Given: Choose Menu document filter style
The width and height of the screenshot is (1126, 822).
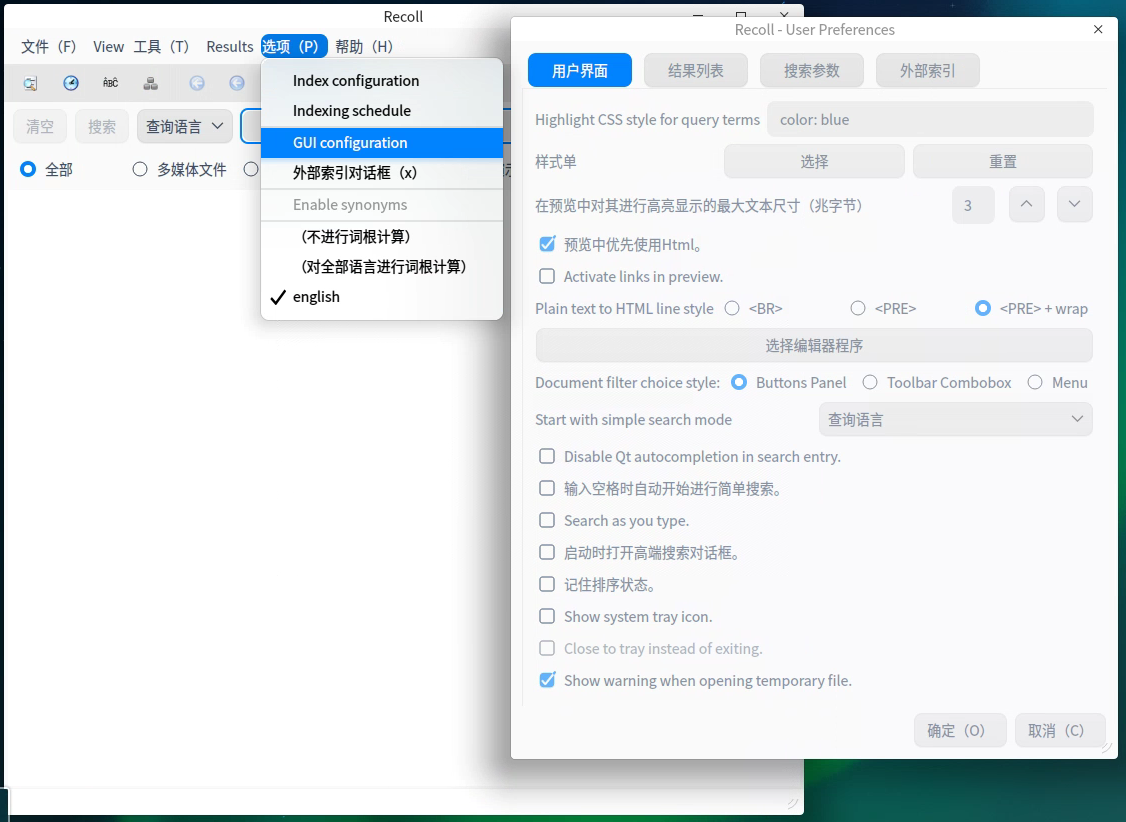Looking at the screenshot, I should click(1035, 383).
